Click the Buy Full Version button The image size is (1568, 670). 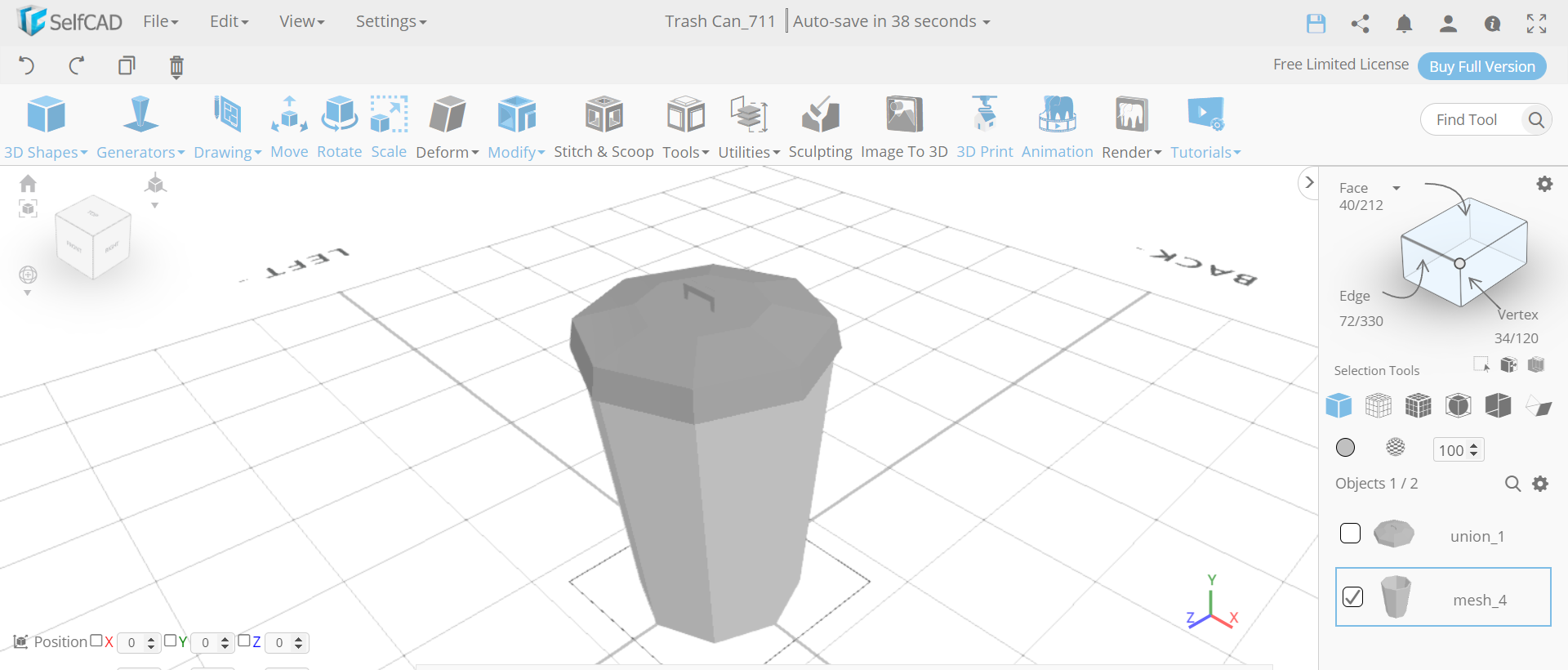click(x=1482, y=66)
